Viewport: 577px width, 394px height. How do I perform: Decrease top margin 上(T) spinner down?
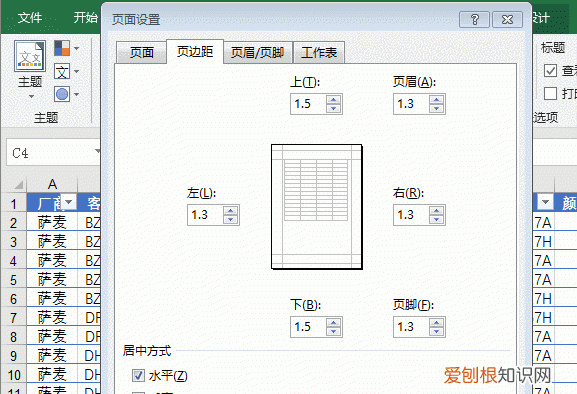coord(333,109)
